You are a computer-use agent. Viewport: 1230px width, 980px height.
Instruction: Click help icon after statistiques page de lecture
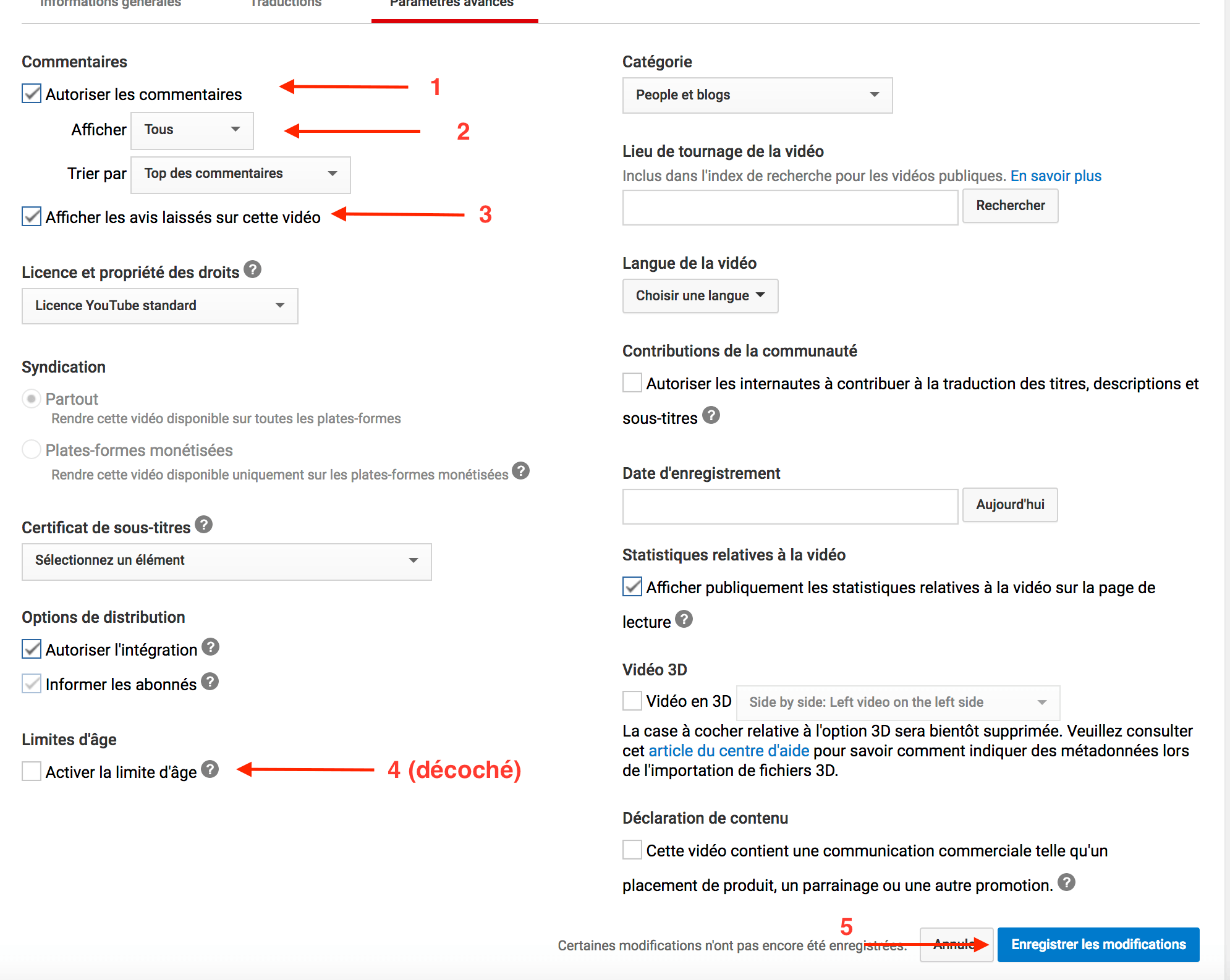pyautogui.click(x=684, y=619)
